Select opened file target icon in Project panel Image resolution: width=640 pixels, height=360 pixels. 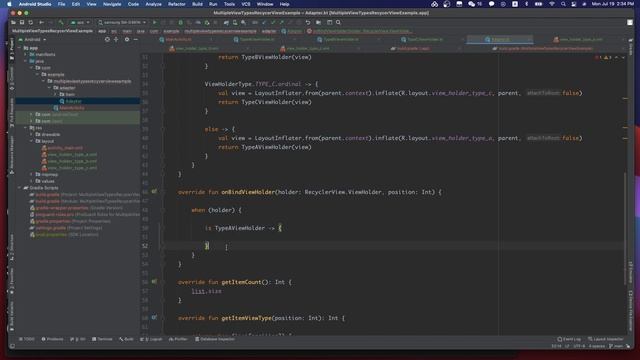click(107, 40)
